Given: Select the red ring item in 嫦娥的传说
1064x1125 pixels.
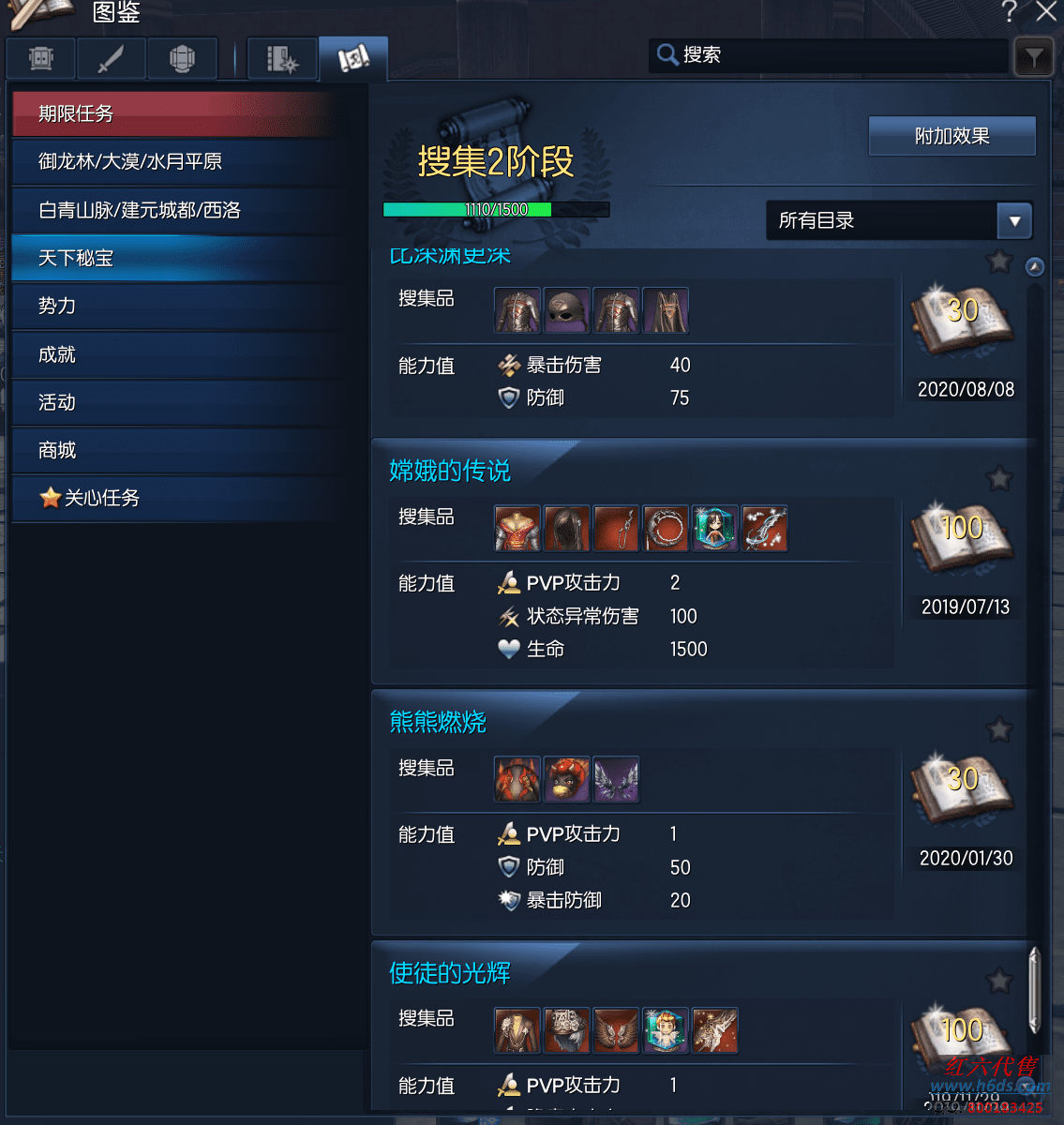Looking at the screenshot, I should coord(666,529).
